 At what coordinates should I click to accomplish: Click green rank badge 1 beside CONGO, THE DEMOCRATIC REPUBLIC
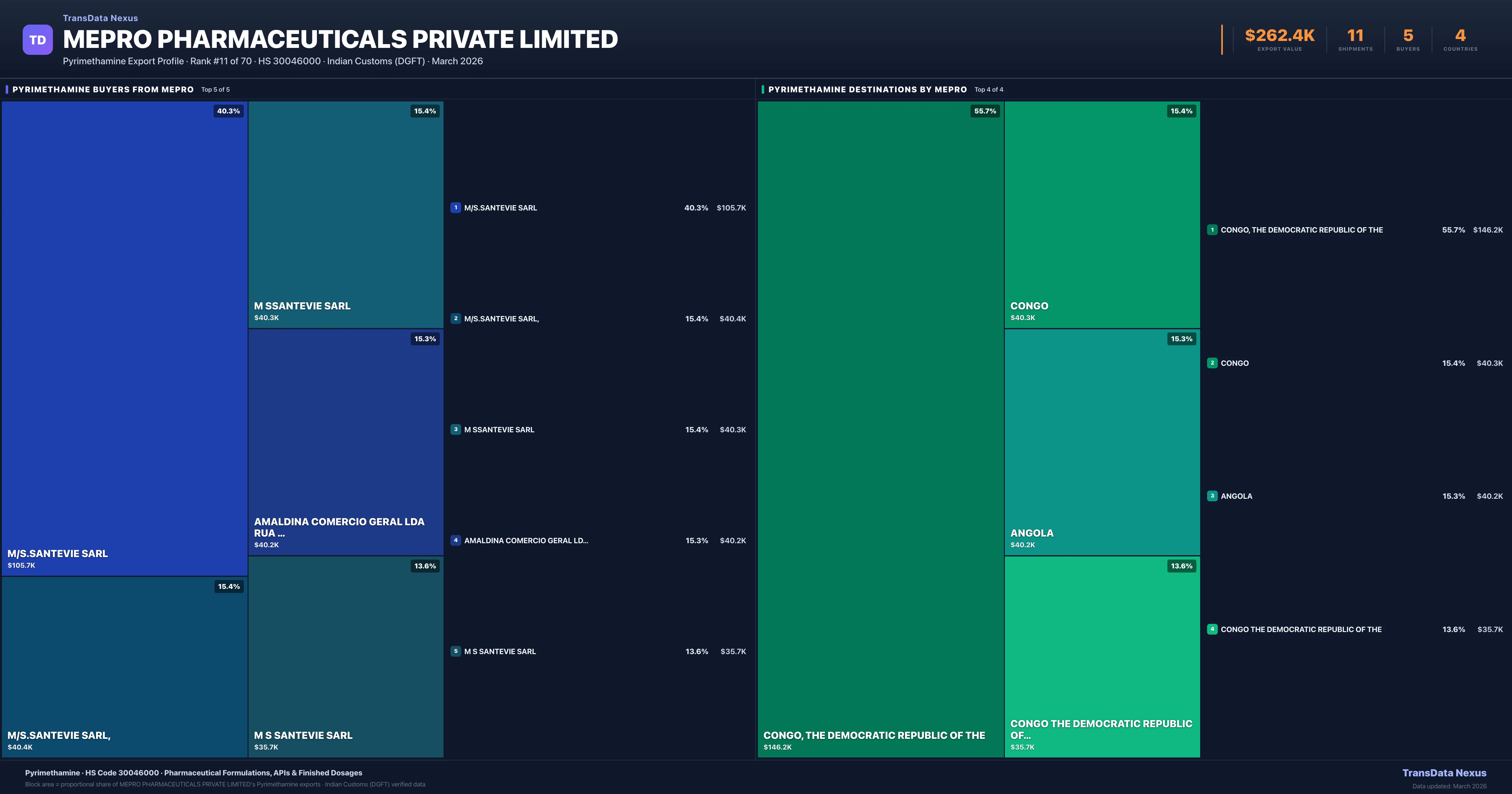[1212, 230]
